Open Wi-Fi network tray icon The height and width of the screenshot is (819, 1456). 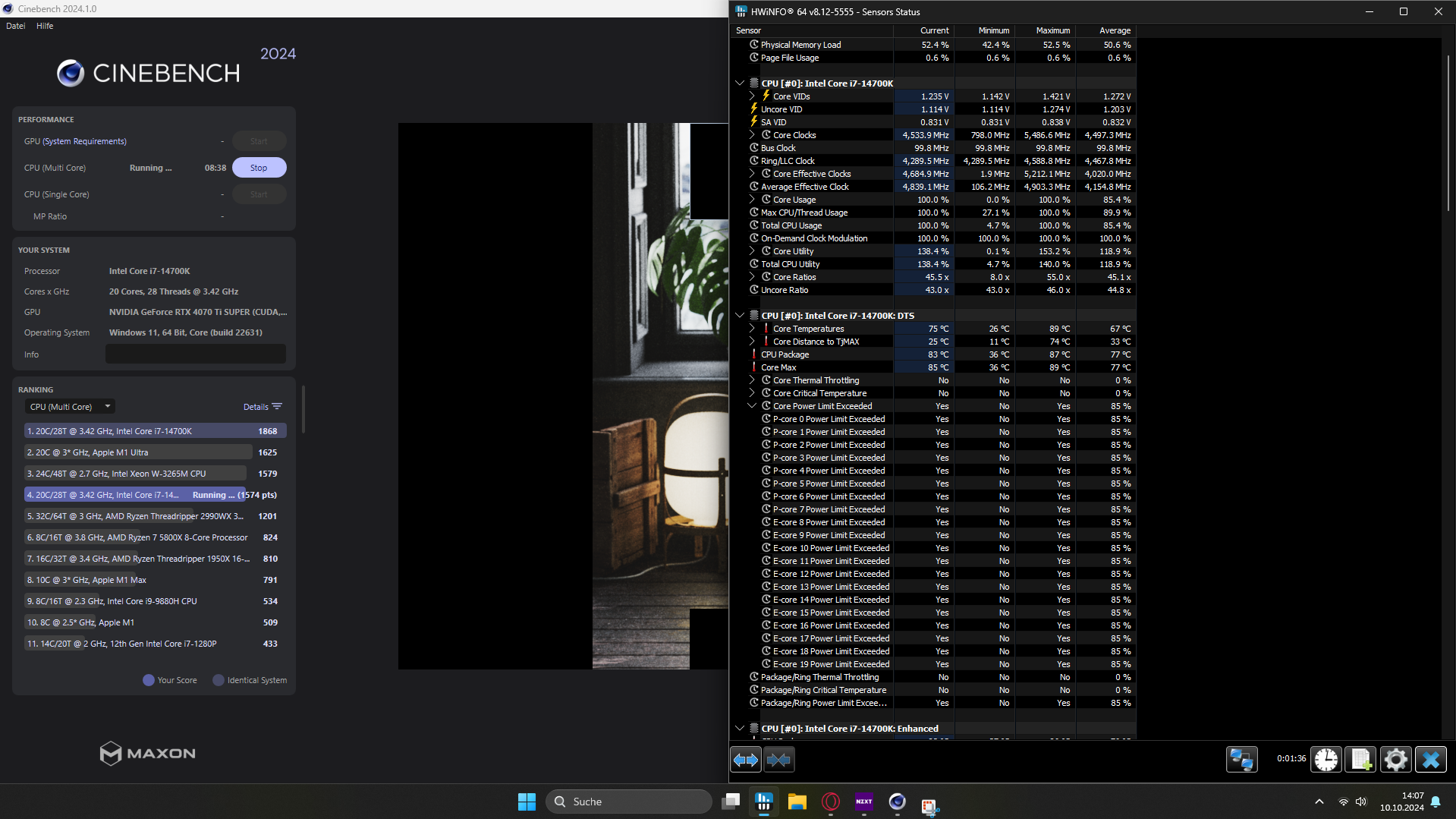(1343, 802)
